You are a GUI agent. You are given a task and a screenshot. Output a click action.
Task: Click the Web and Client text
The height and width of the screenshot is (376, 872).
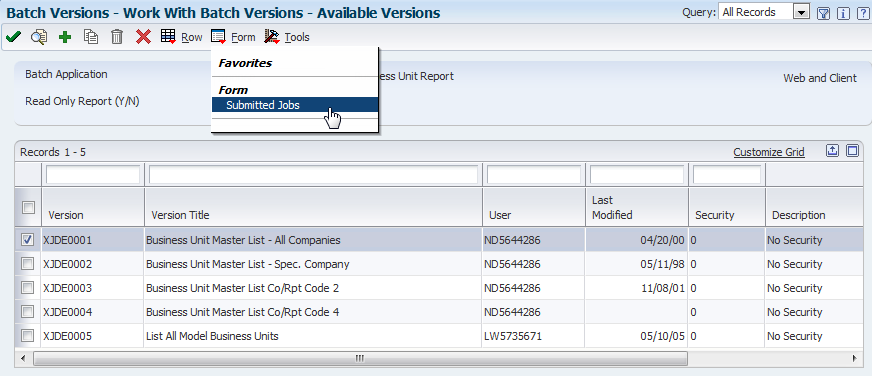pos(820,78)
